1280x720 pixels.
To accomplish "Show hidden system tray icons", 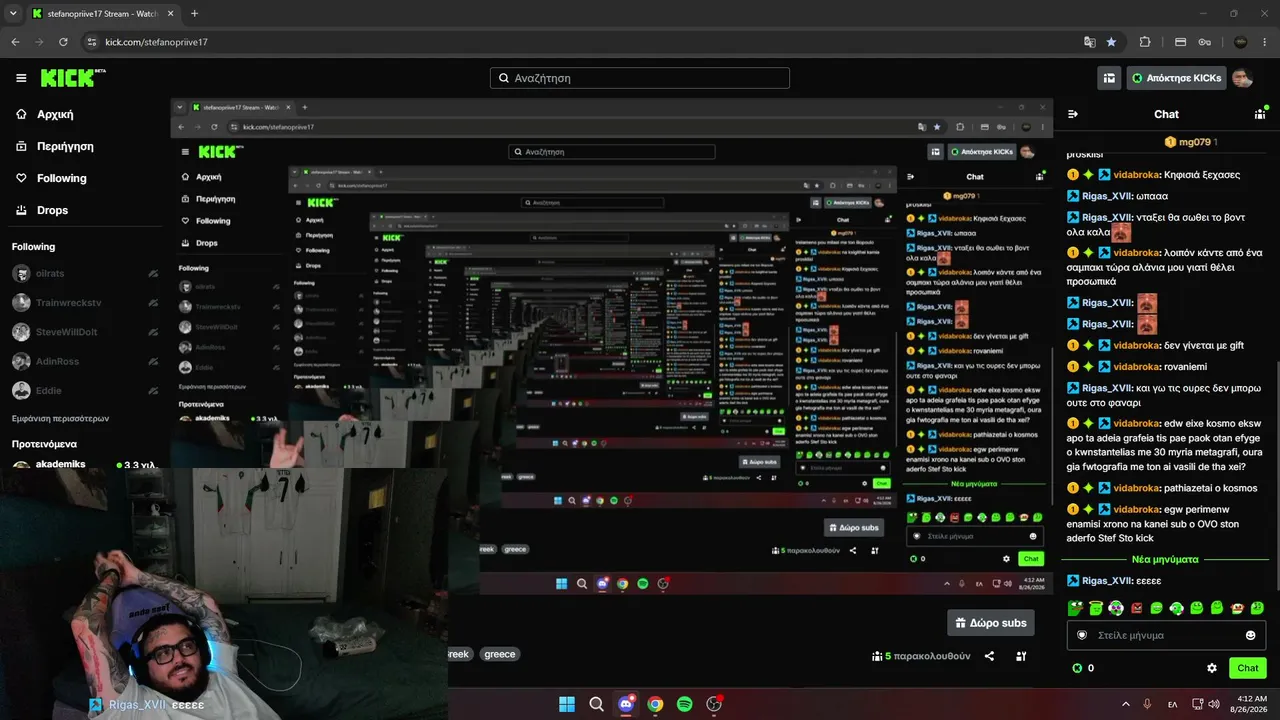I will pyautogui.click(x=1125, y=704).
